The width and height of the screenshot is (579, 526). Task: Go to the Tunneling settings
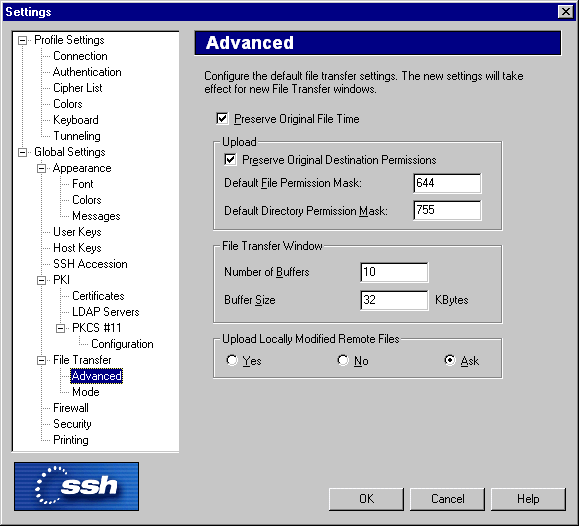click(77, 136)
